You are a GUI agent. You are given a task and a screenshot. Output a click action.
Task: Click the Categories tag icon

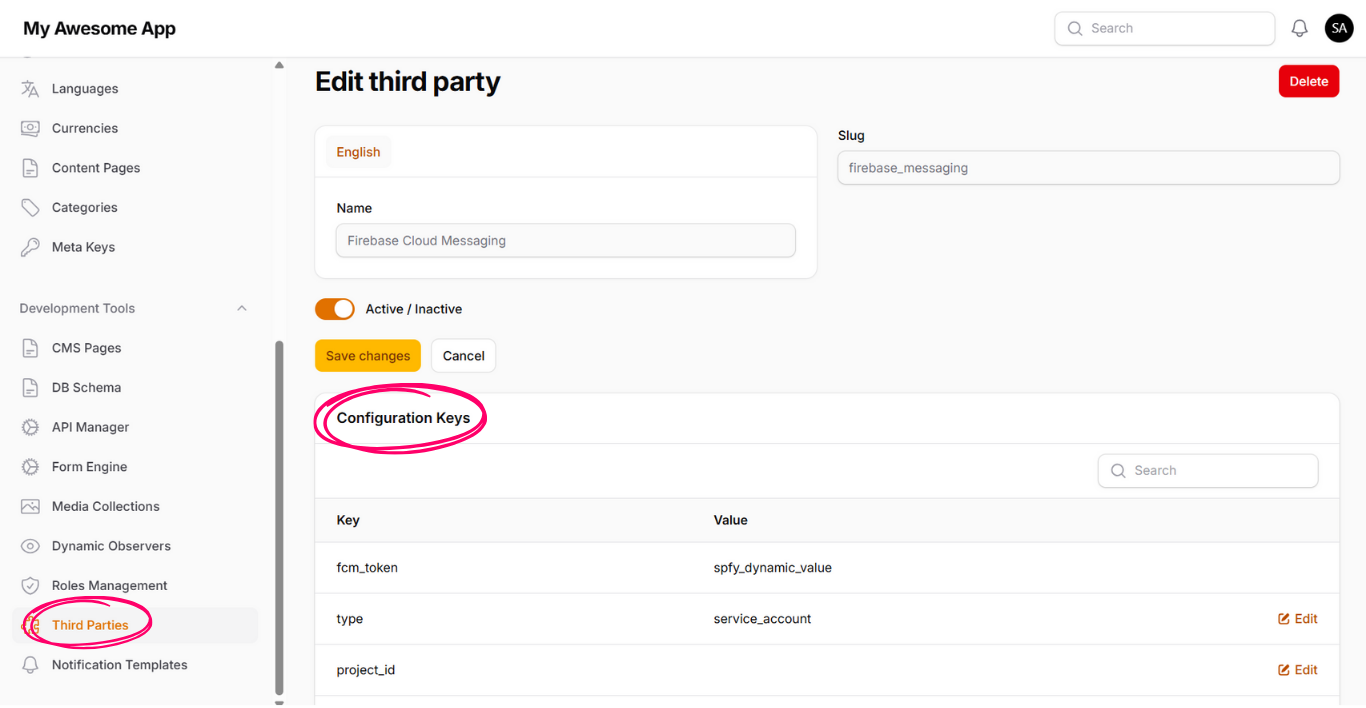[x=30, y=208]
